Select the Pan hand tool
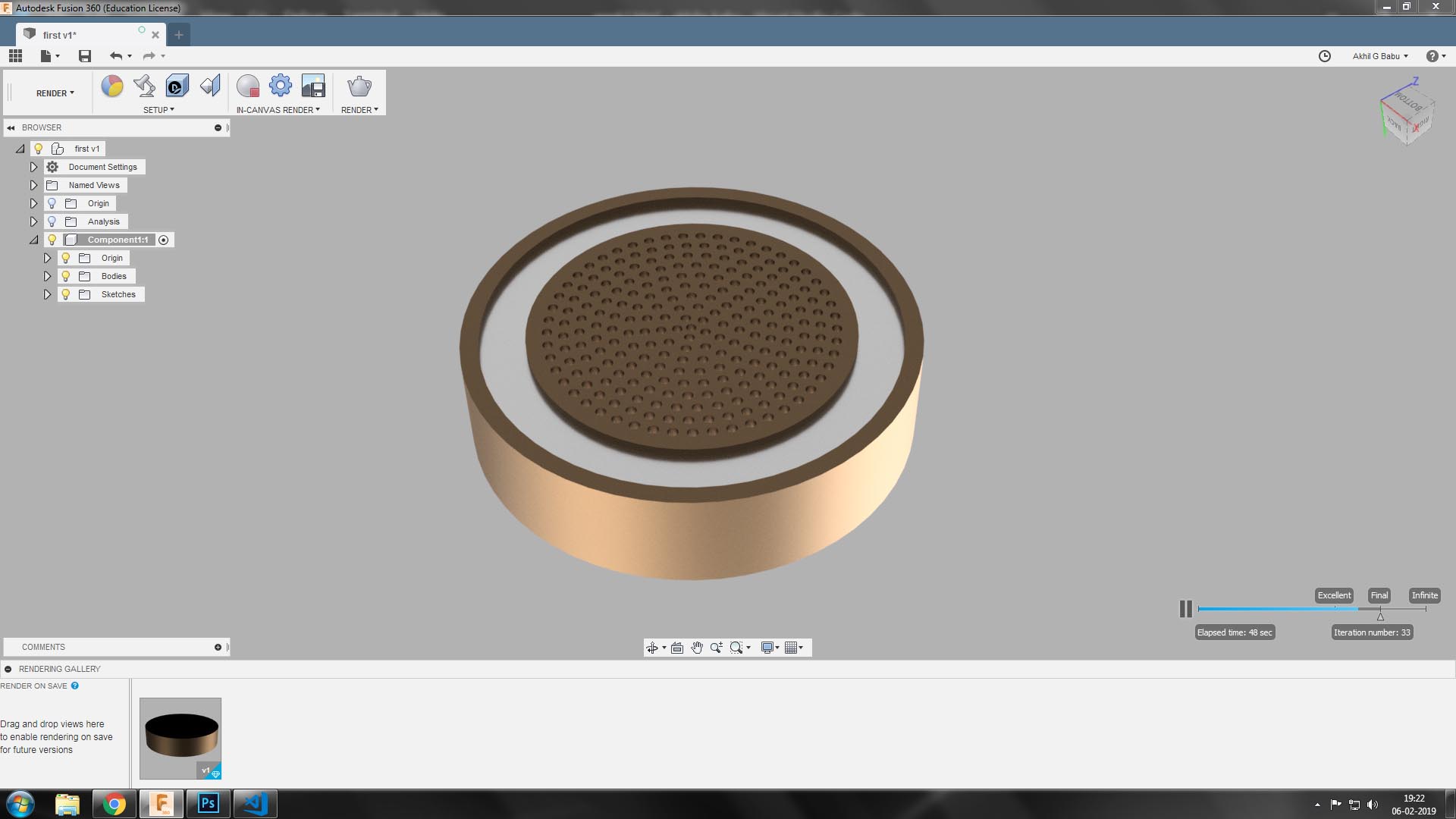The image size is (1456, 819). tap(696, 648)
